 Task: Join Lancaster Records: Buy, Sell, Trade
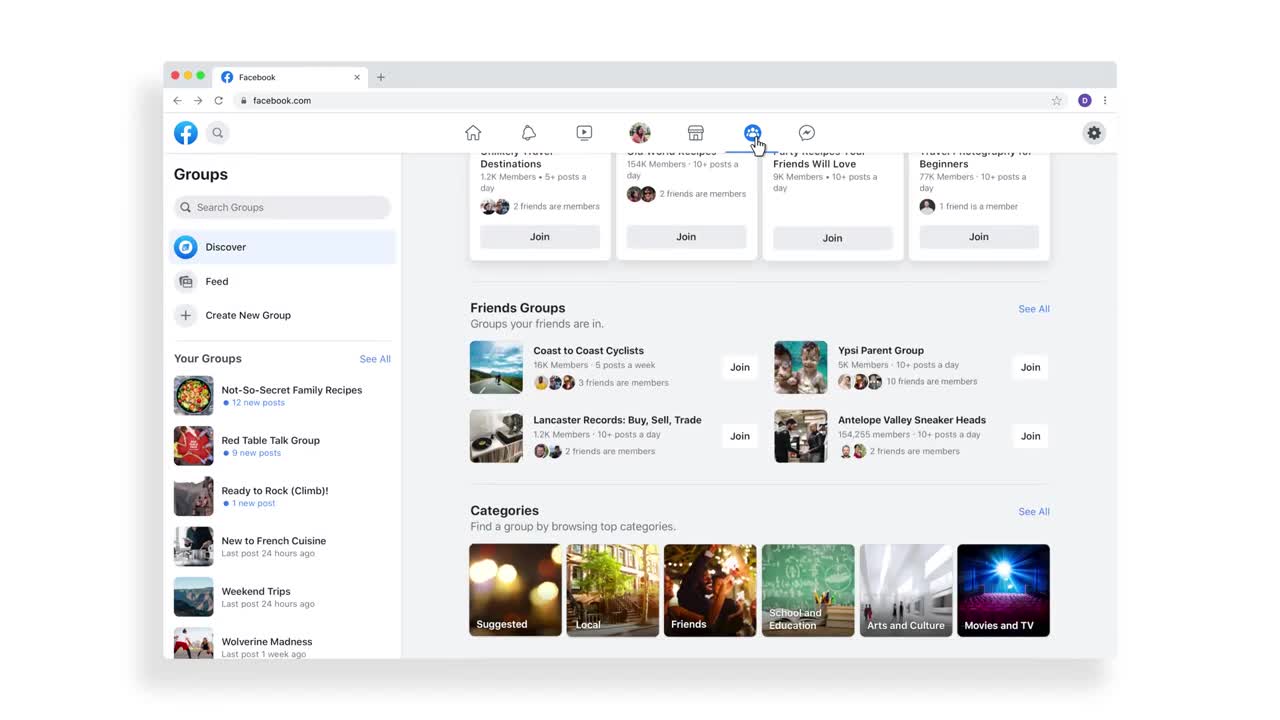click(740, 436)
